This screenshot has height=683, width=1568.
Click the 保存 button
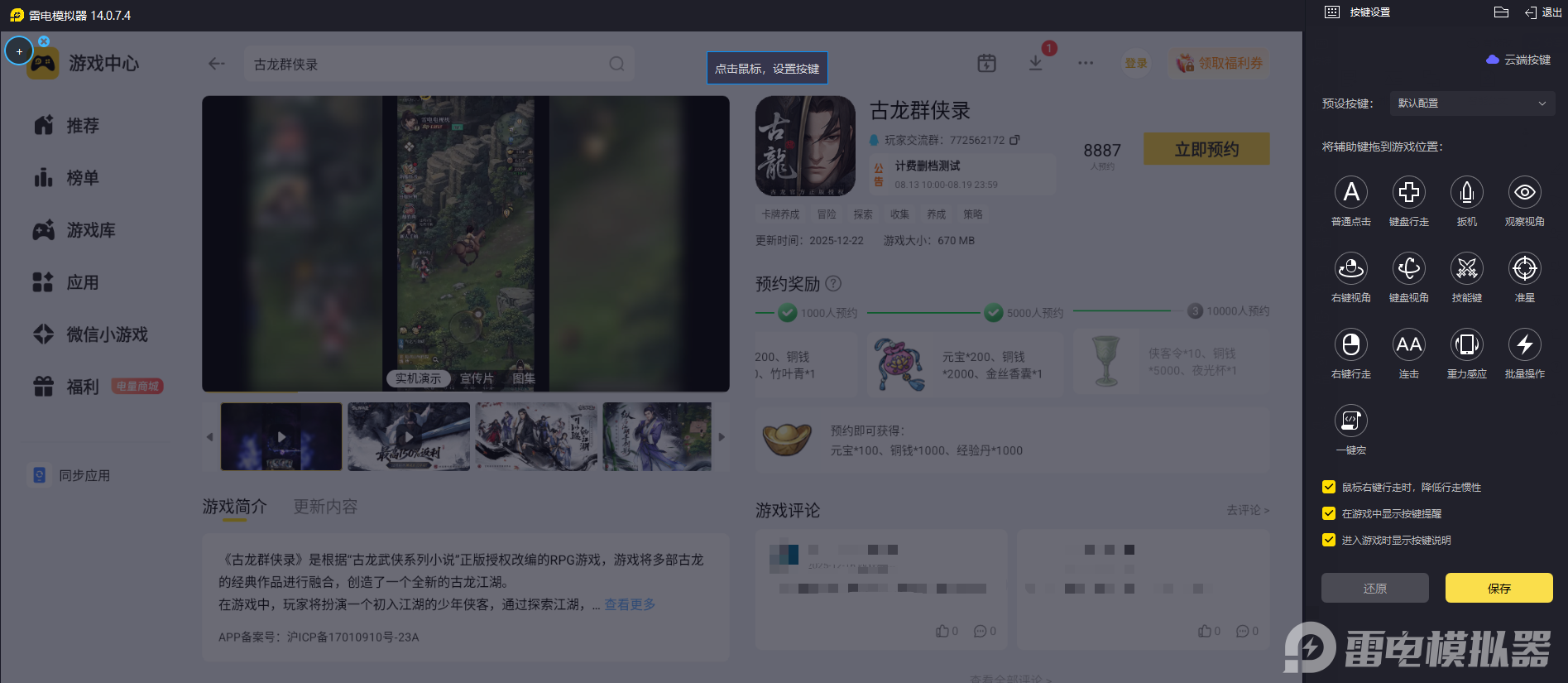click(1499, 588)
